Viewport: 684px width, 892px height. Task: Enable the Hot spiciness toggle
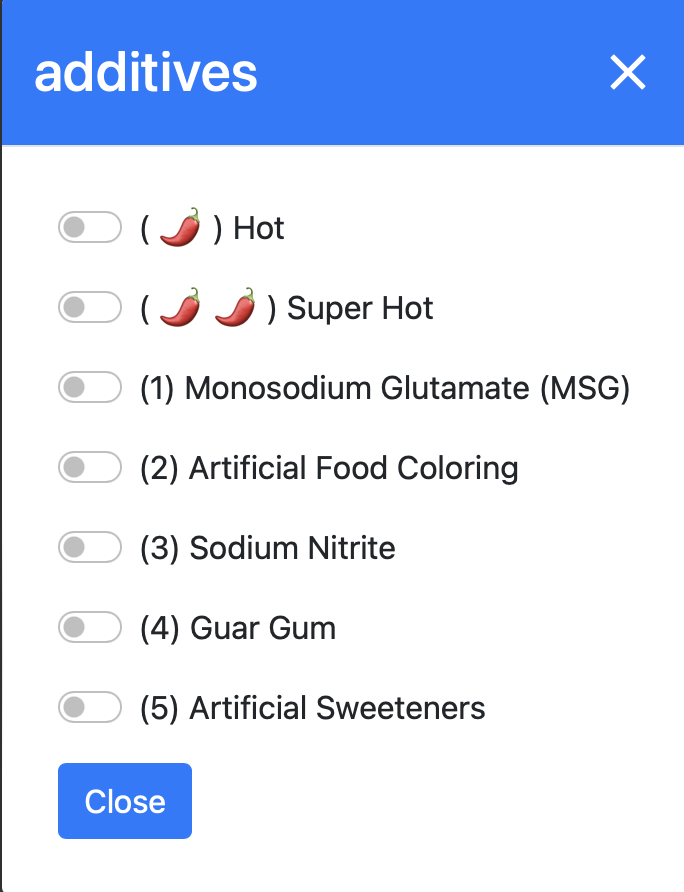pyautogui.click(x=90, y=227)
